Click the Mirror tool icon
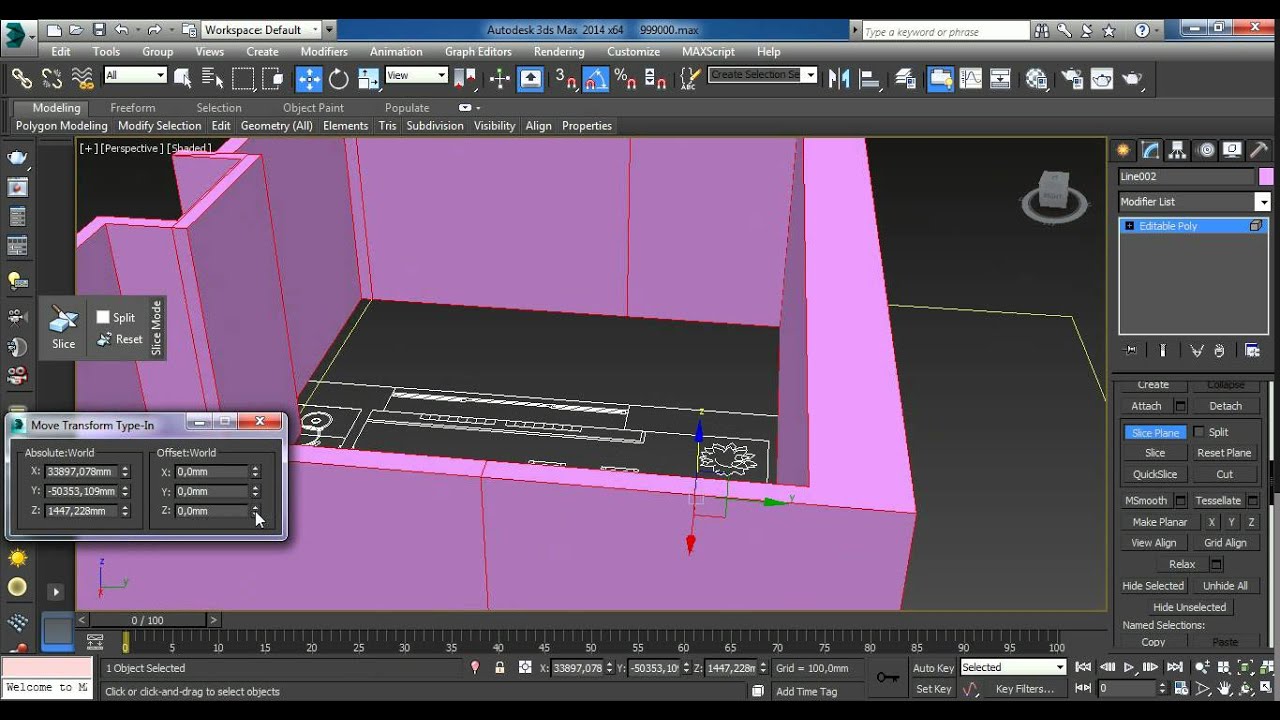1280x720 pixels. coord(839,79)
